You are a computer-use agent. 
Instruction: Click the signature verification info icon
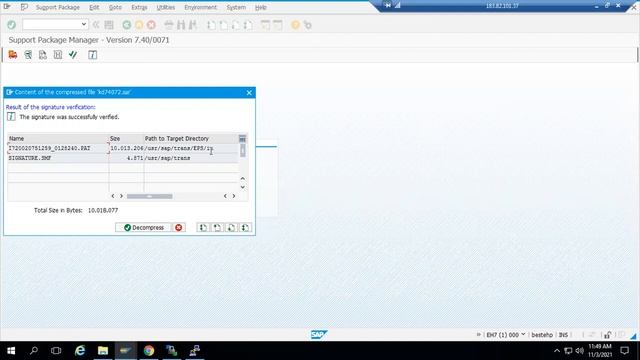tap(11, 117)
